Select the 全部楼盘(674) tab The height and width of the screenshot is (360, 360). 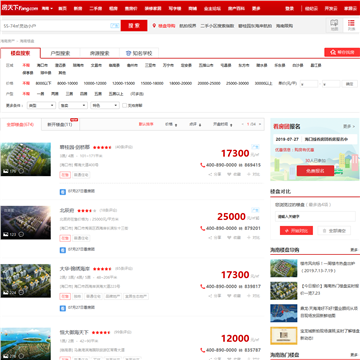[20, 124]
